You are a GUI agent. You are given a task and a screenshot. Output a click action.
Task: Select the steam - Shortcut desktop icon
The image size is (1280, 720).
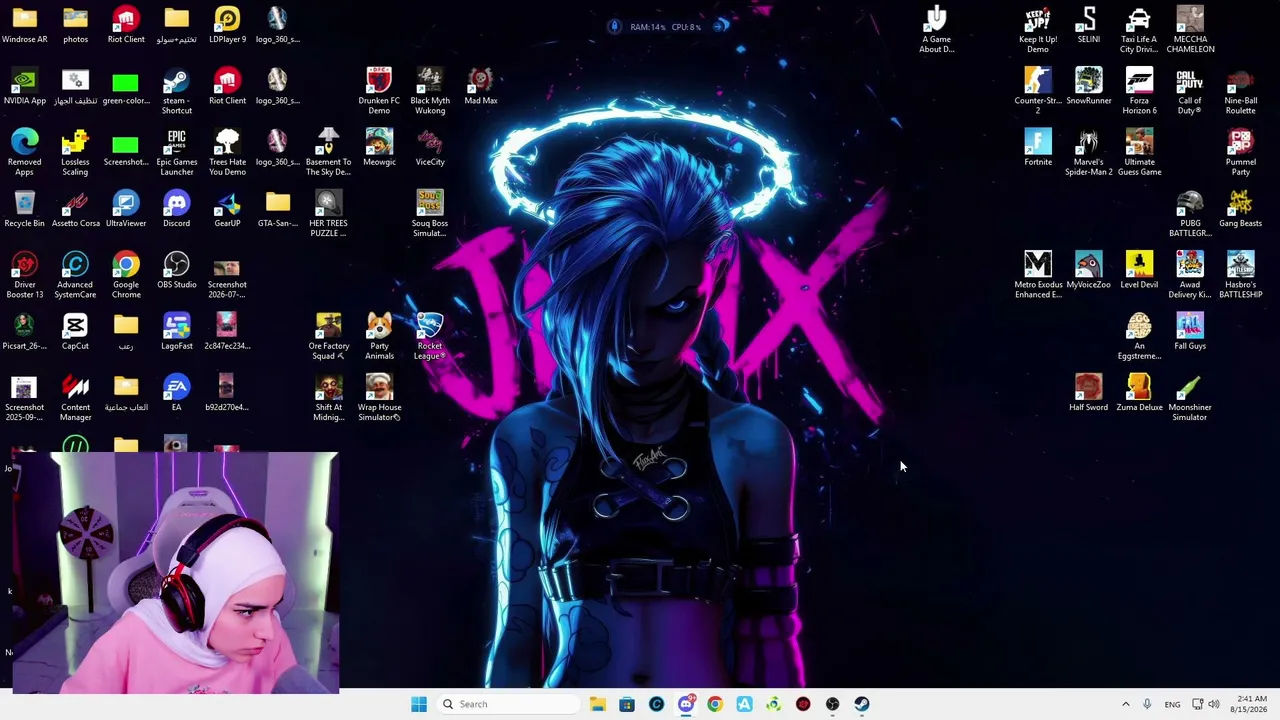(177, 92)
